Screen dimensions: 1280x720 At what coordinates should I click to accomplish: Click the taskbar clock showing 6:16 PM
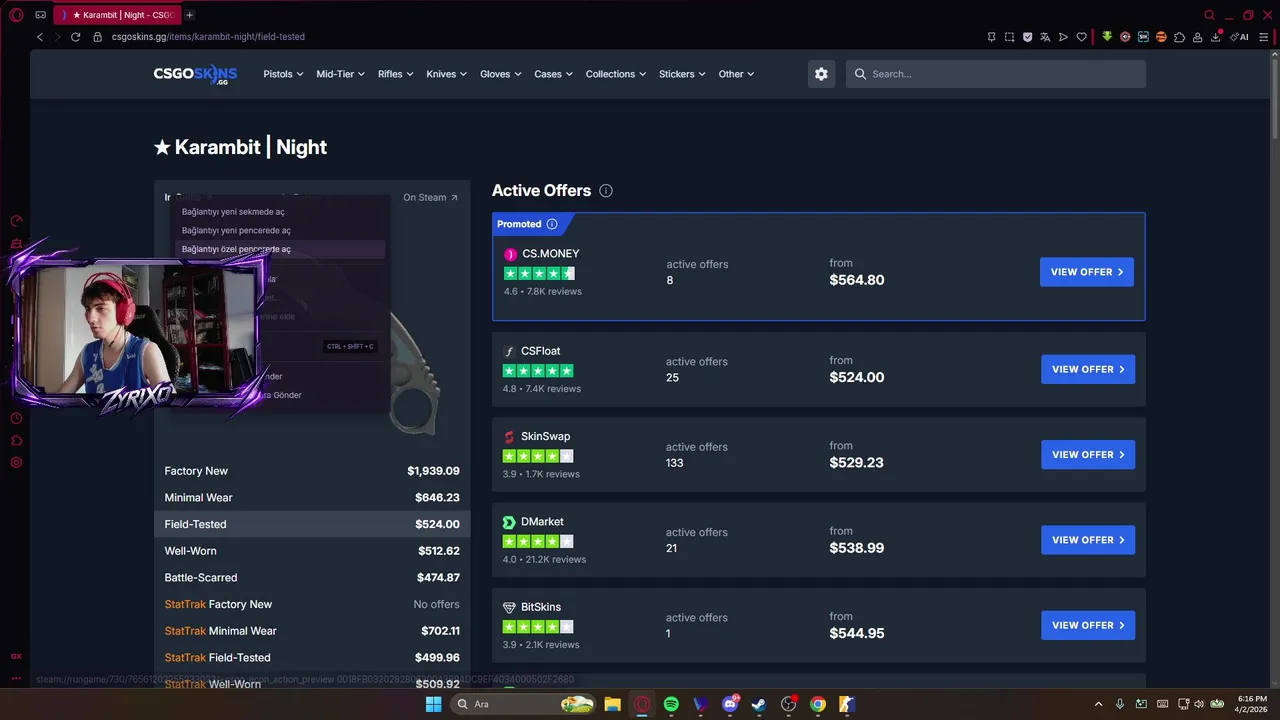pos(1252,704)
